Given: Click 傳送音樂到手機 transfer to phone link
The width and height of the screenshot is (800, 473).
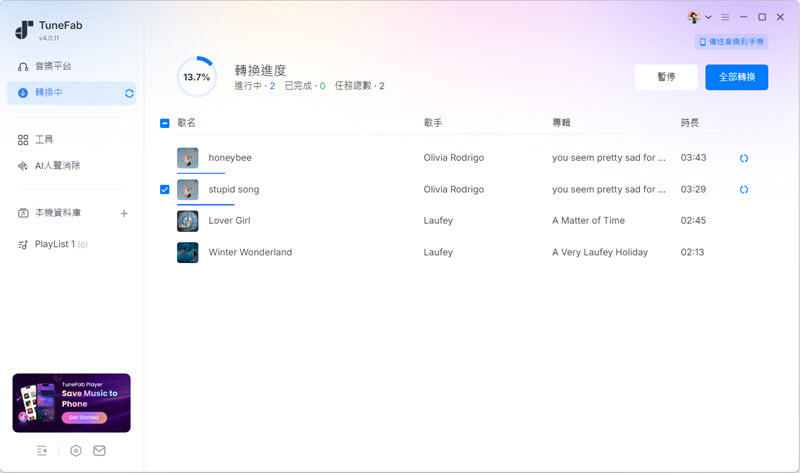Looking at the screenshot, I should tap(731, 42).
